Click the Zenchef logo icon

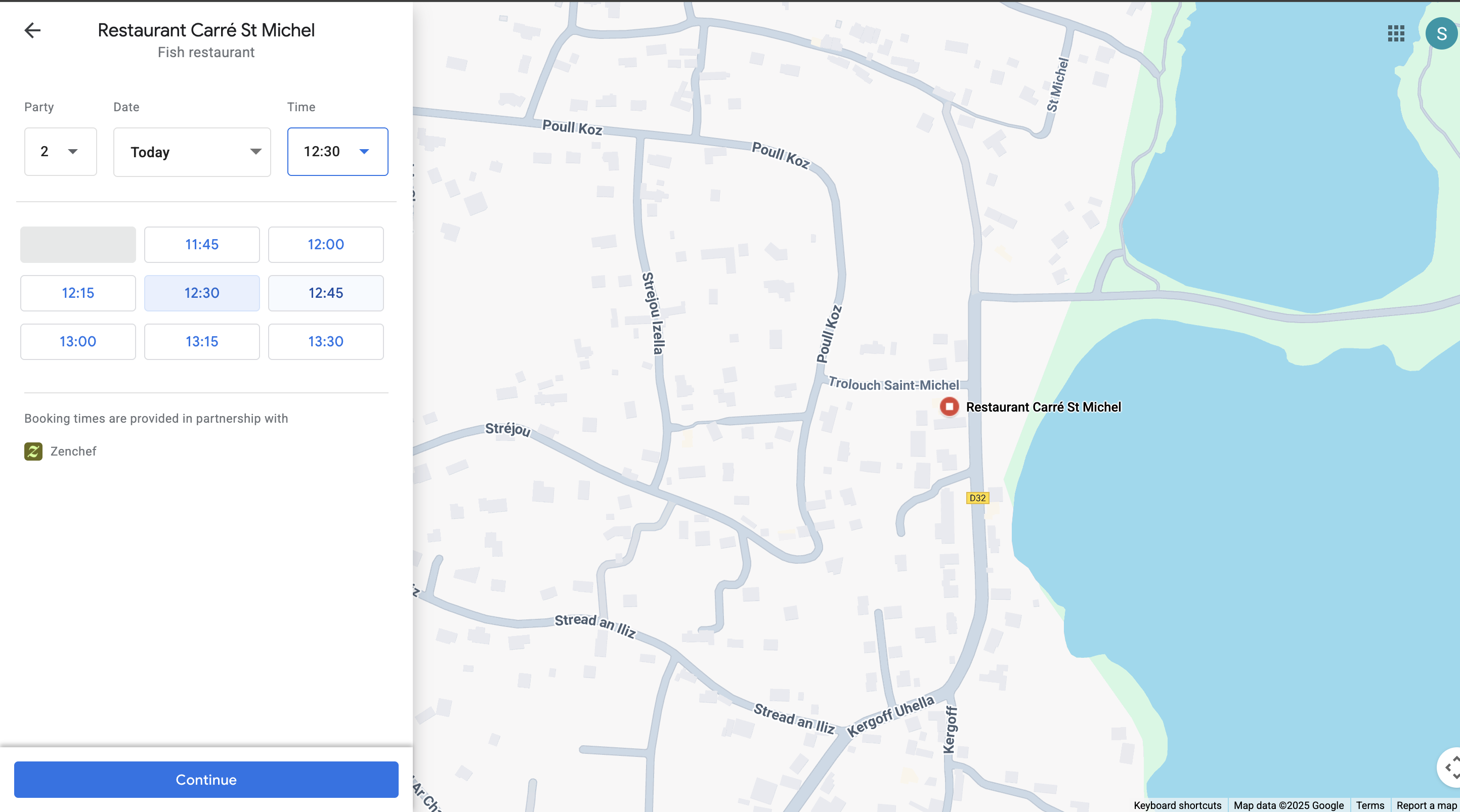[33, 451]
